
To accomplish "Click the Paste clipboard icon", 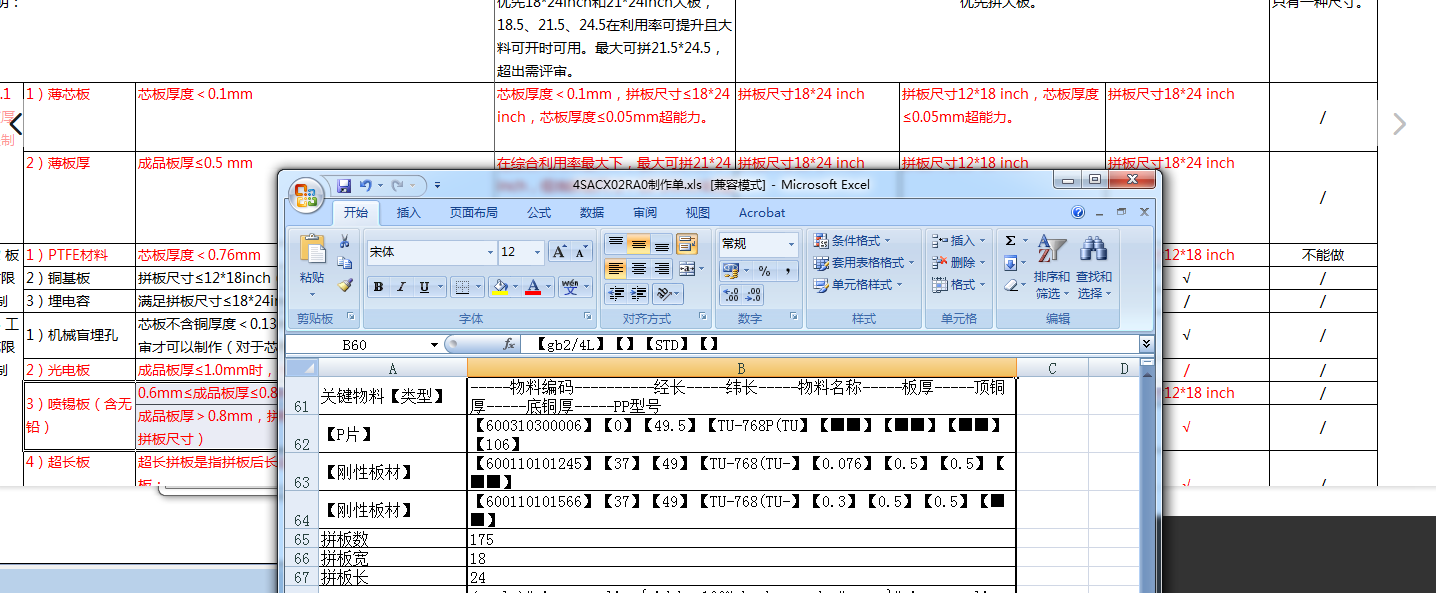I will [312, 250].
